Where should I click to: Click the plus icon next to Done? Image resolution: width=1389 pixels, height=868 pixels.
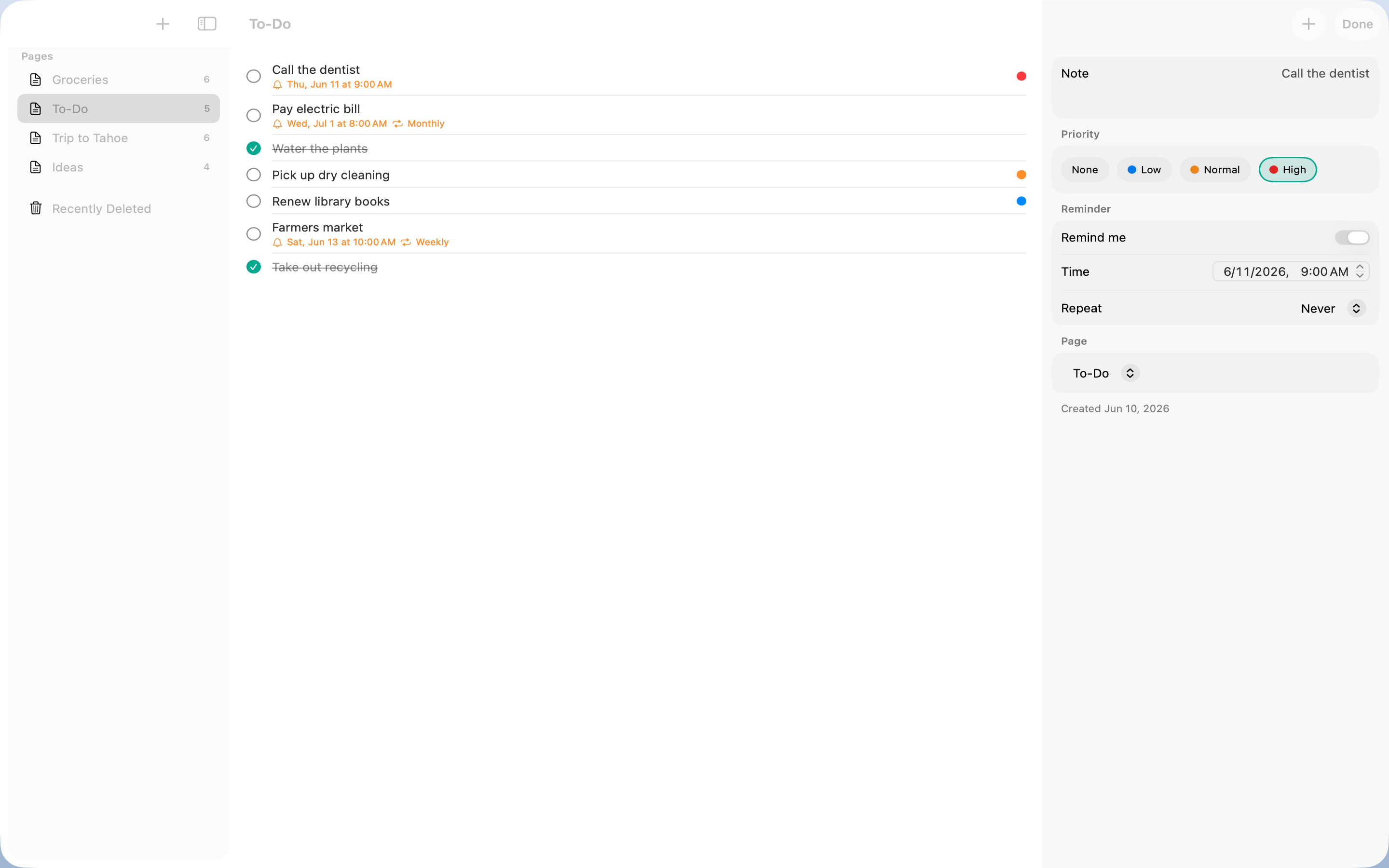click(x=1308, y=24)
